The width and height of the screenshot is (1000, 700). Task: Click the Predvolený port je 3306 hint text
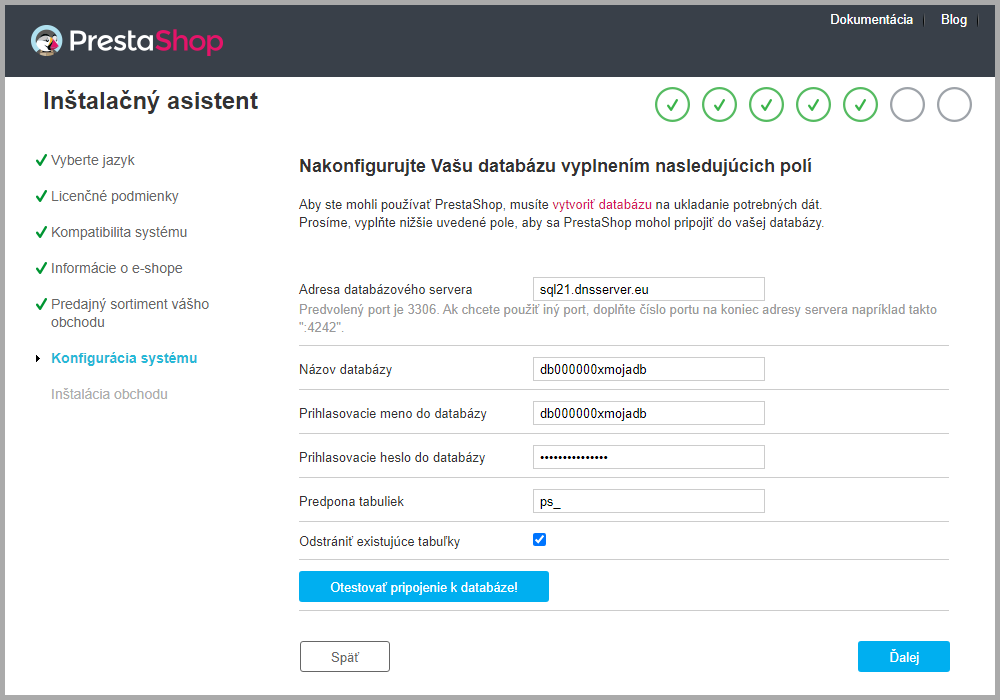pos(618,318)
